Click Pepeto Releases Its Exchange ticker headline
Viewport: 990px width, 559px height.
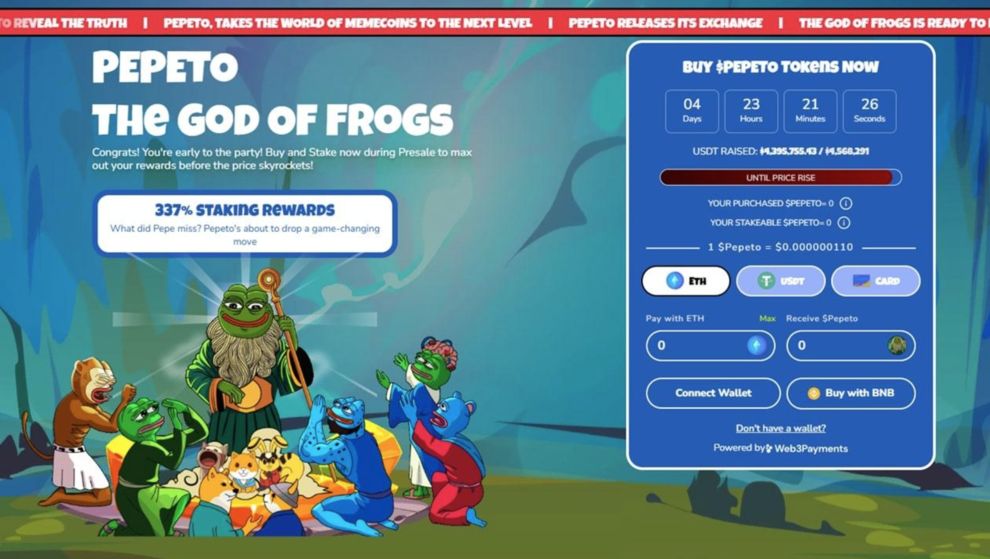pos(665,23)
